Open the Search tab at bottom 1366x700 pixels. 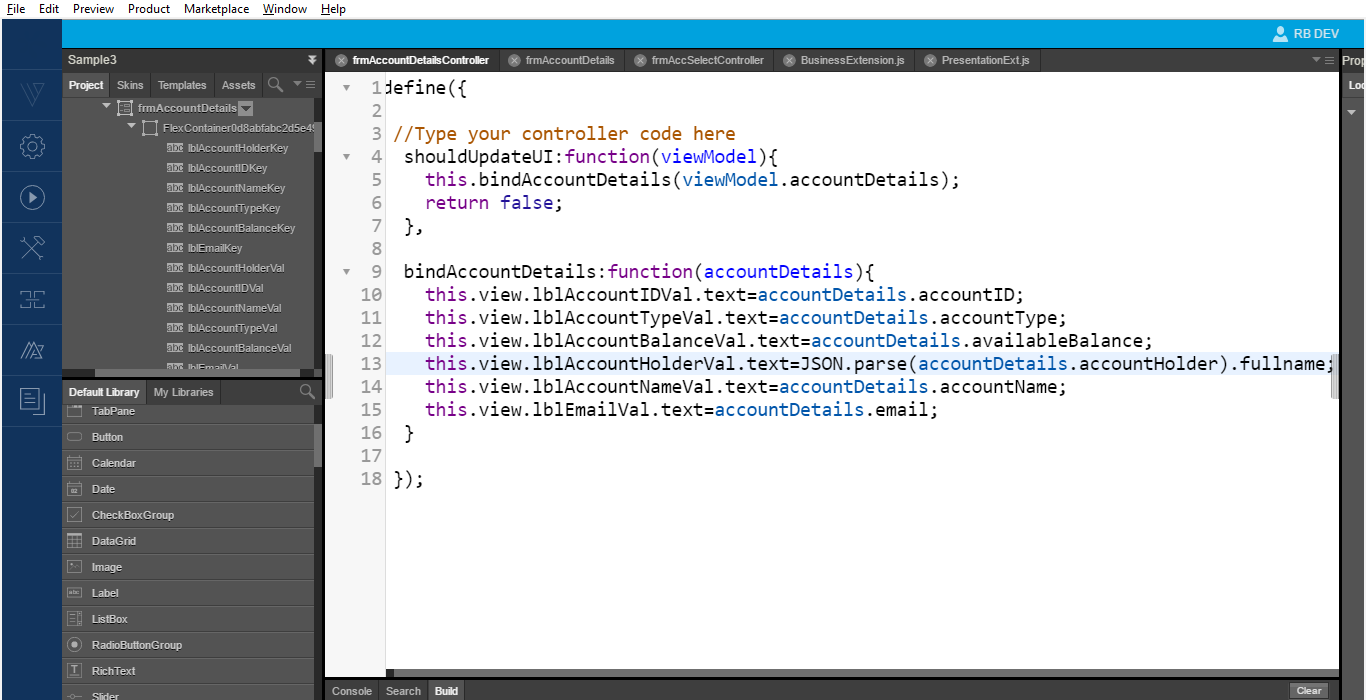pos(403,691)
